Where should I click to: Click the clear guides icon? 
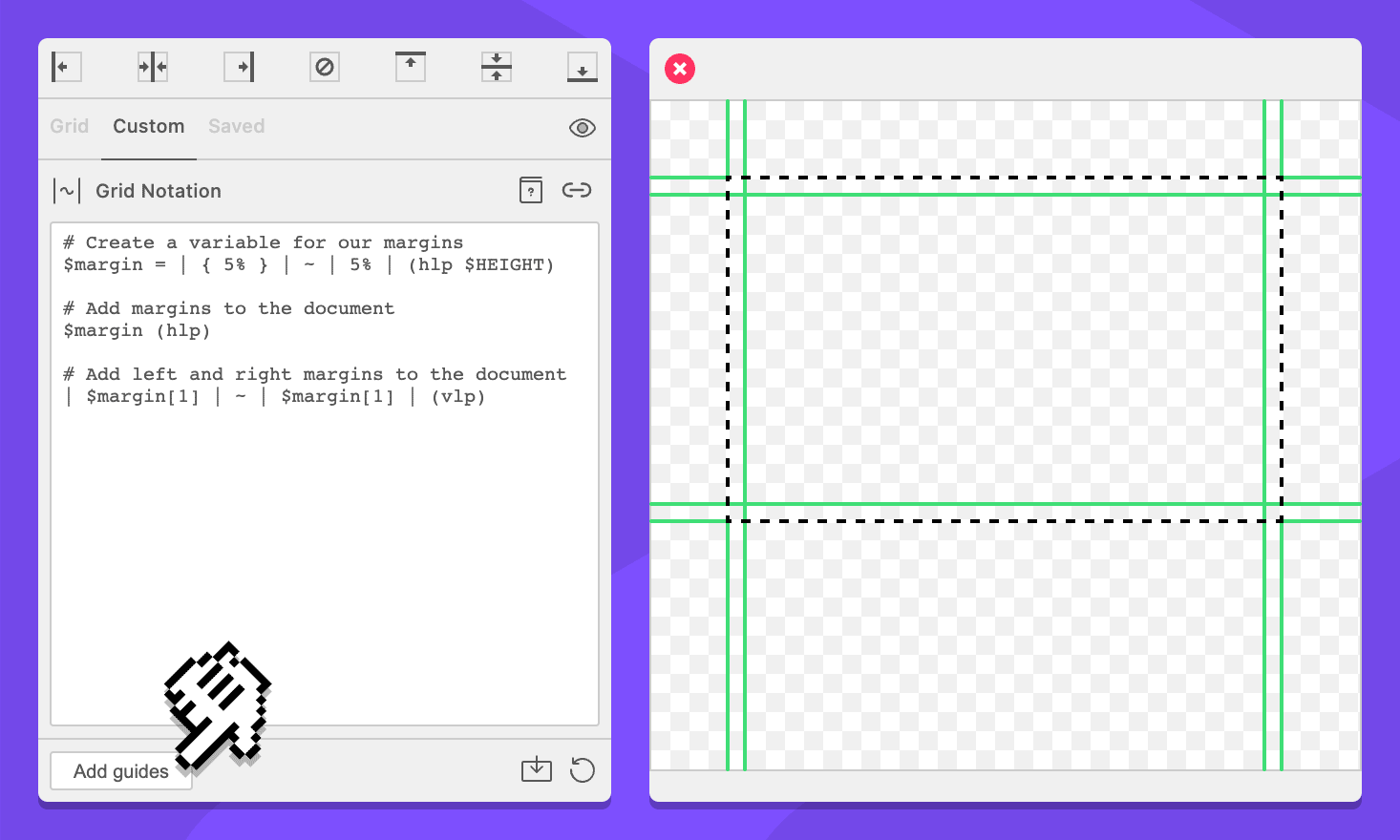pyautogui.click(x=325, y=67)
